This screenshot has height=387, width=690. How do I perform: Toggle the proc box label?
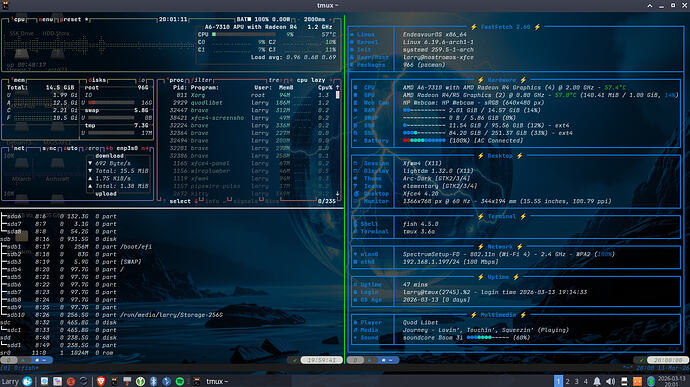coord(176,80)
